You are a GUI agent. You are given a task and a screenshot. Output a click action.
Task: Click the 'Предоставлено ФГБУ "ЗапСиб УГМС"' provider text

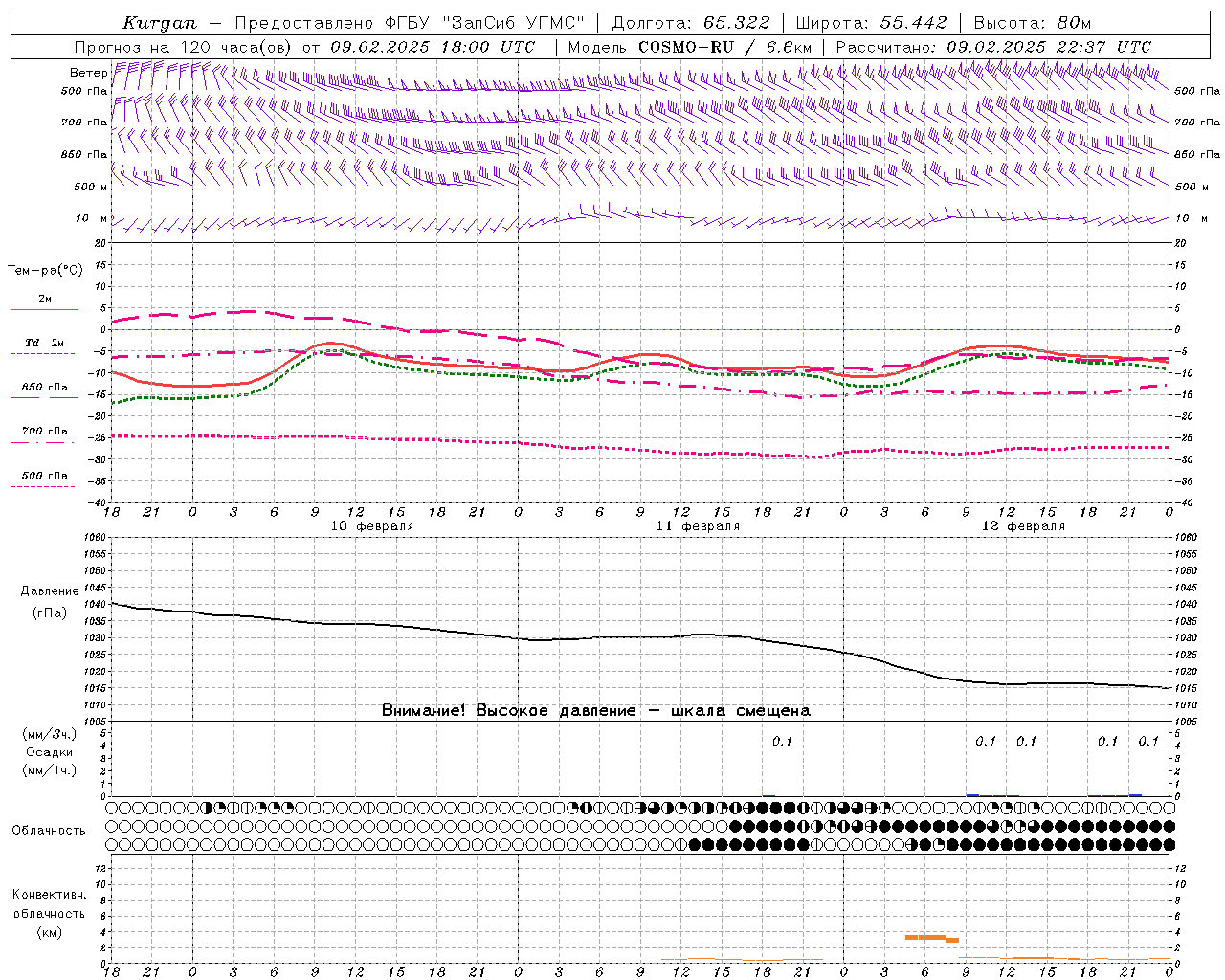tap(410, 23)
